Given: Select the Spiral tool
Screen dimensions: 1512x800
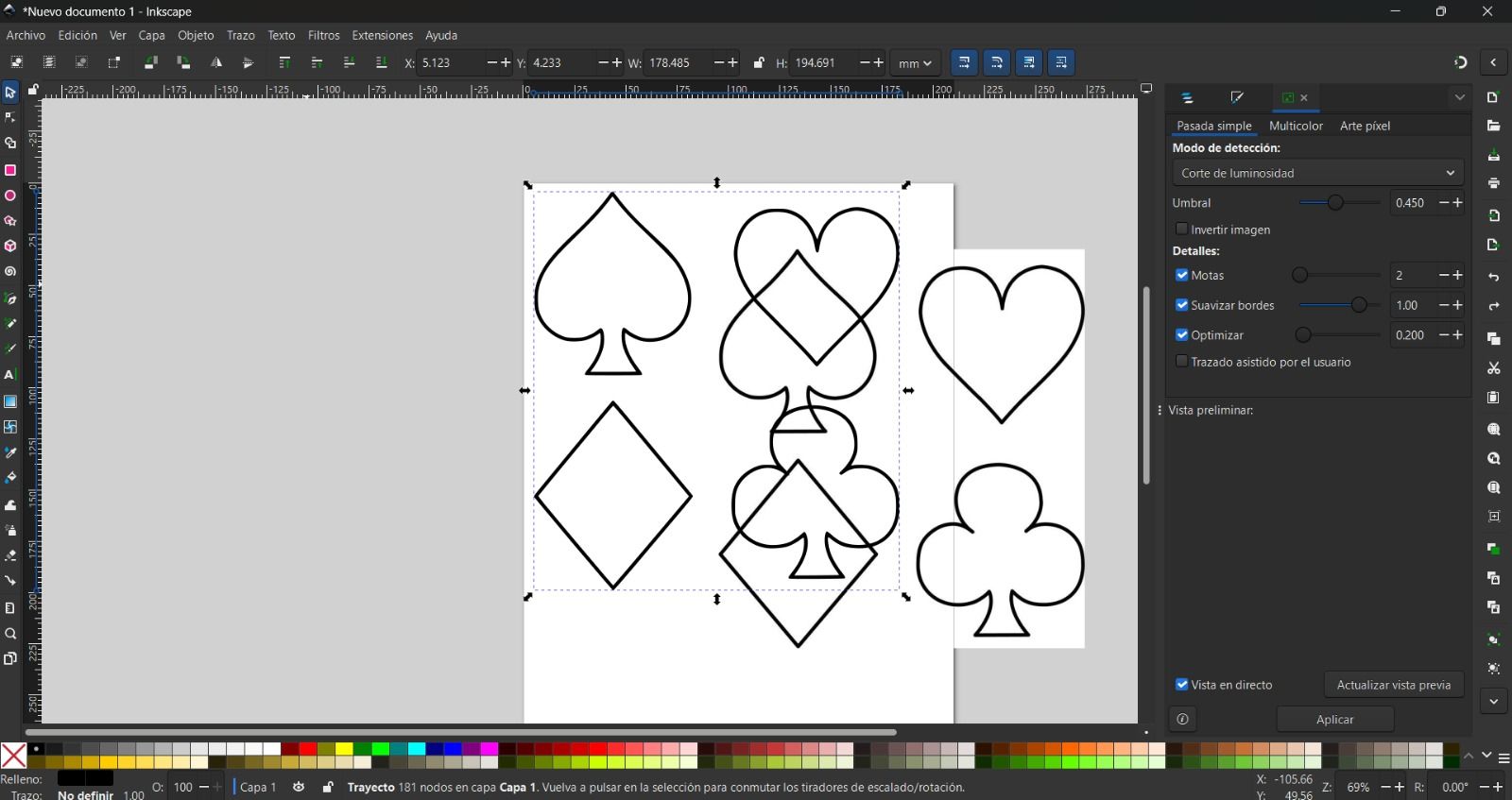Looking at the screenshot, I should (10, 272).
